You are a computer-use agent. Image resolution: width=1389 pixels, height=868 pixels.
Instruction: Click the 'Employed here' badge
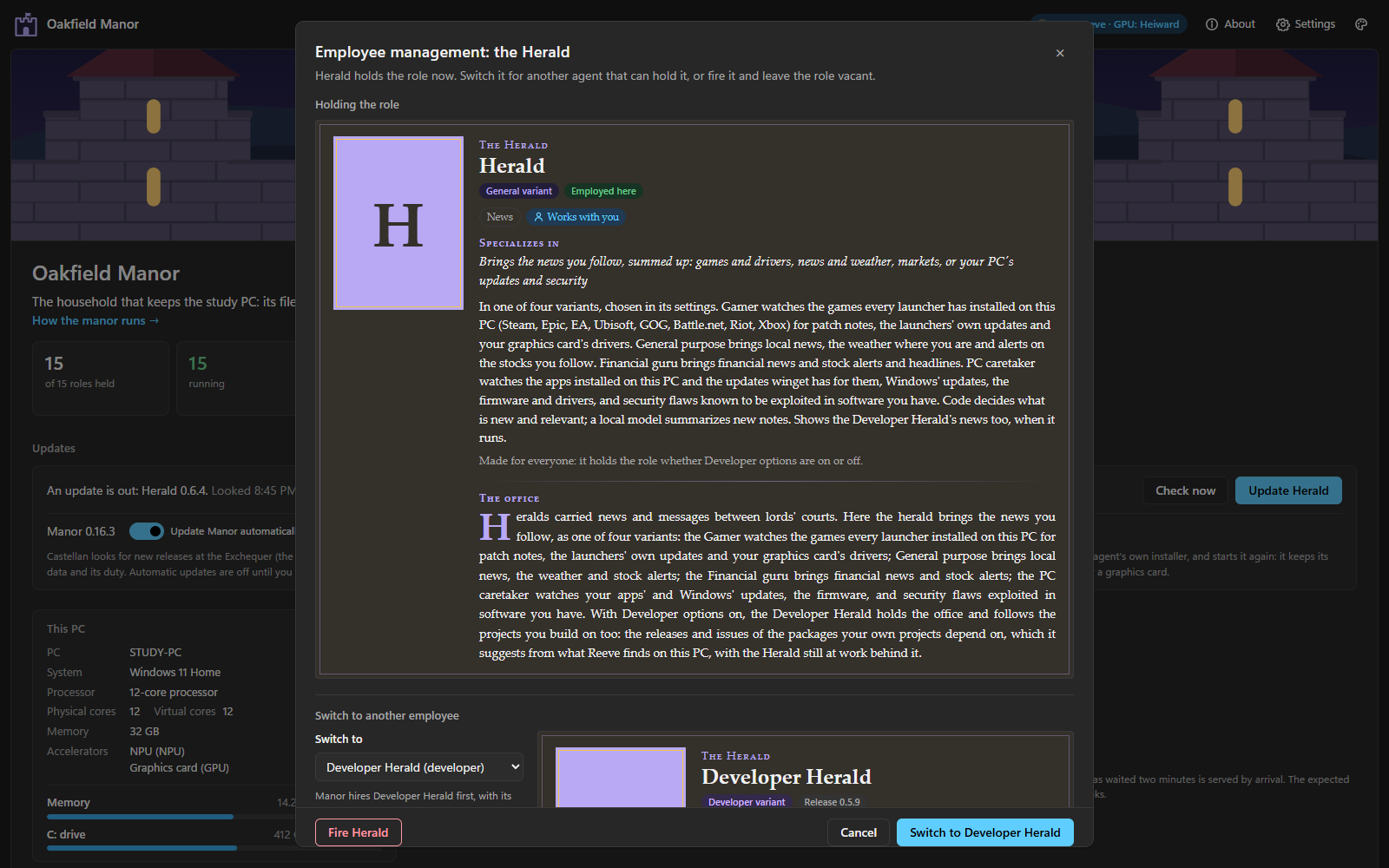pos(603,191)
